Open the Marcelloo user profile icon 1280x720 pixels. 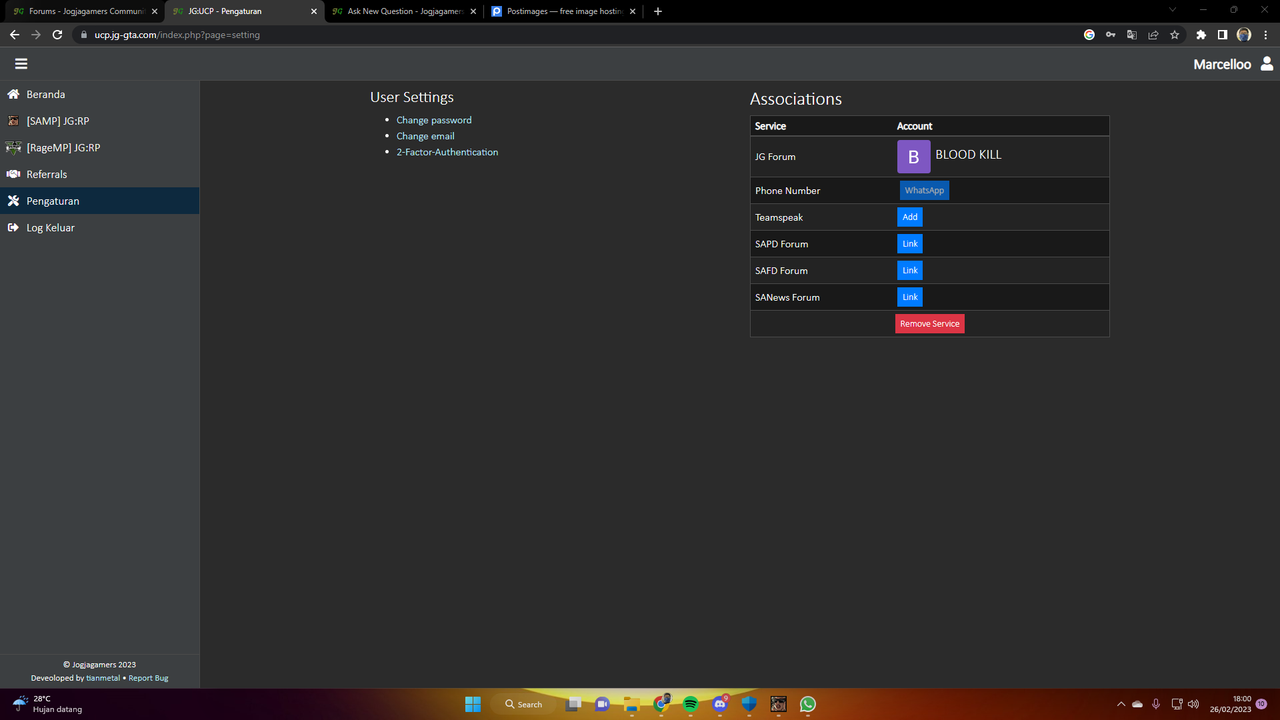[1267, 63]
